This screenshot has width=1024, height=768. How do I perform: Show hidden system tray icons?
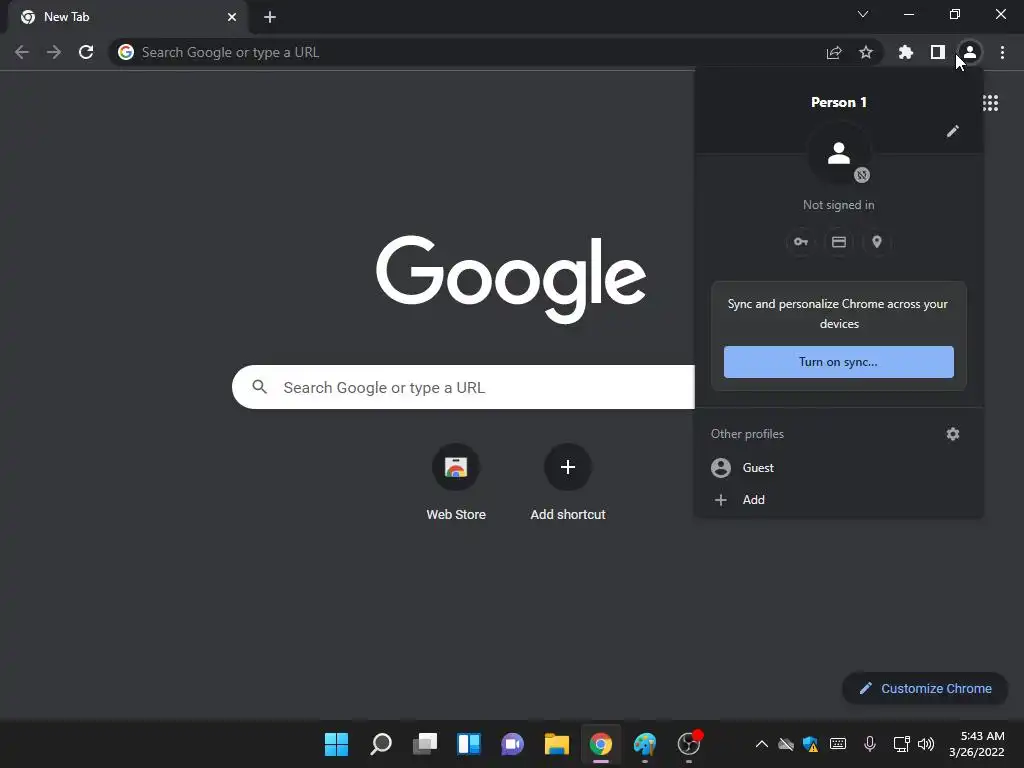761,744
